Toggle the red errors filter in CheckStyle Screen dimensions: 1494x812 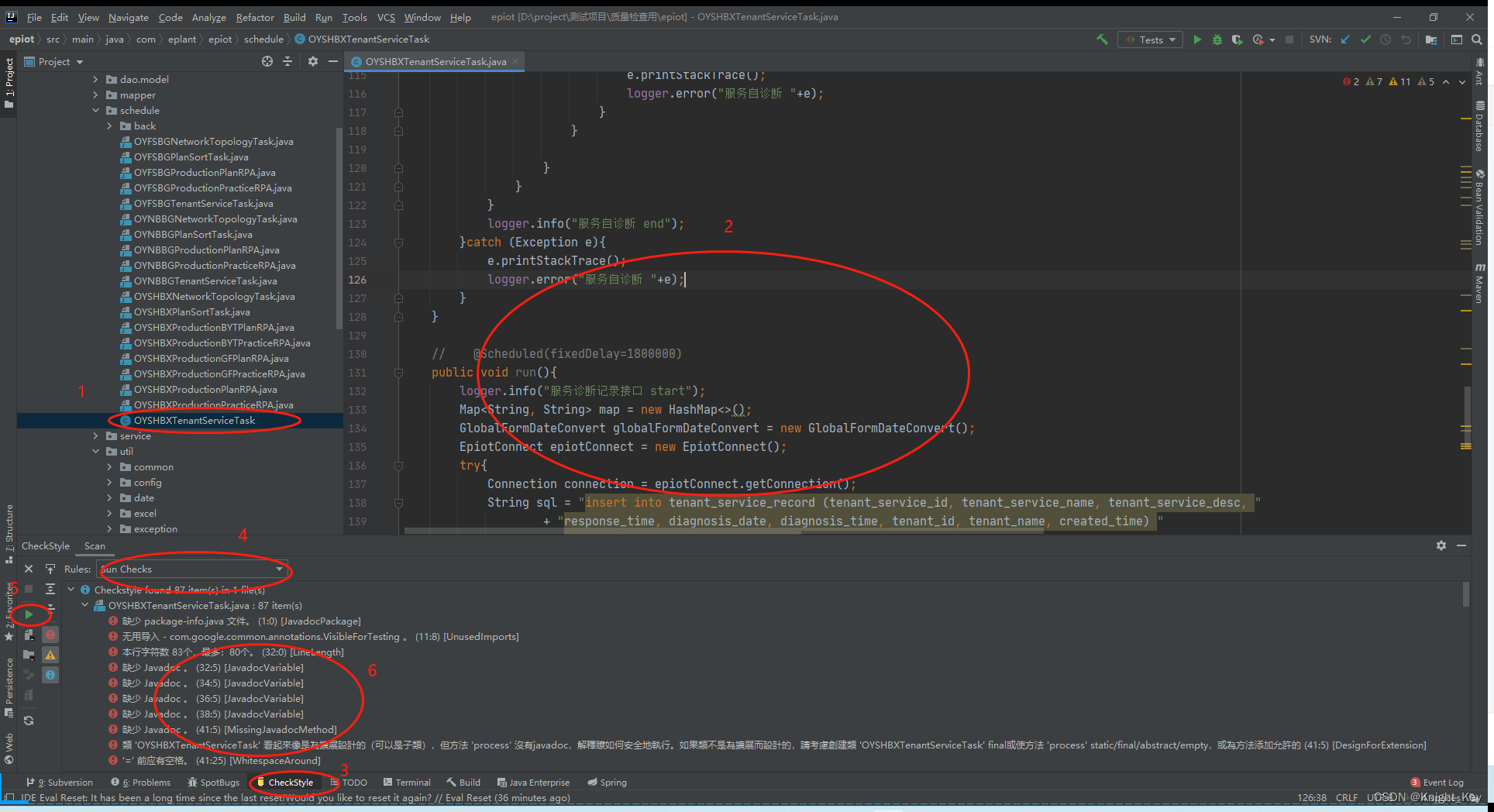coord(50,634)
